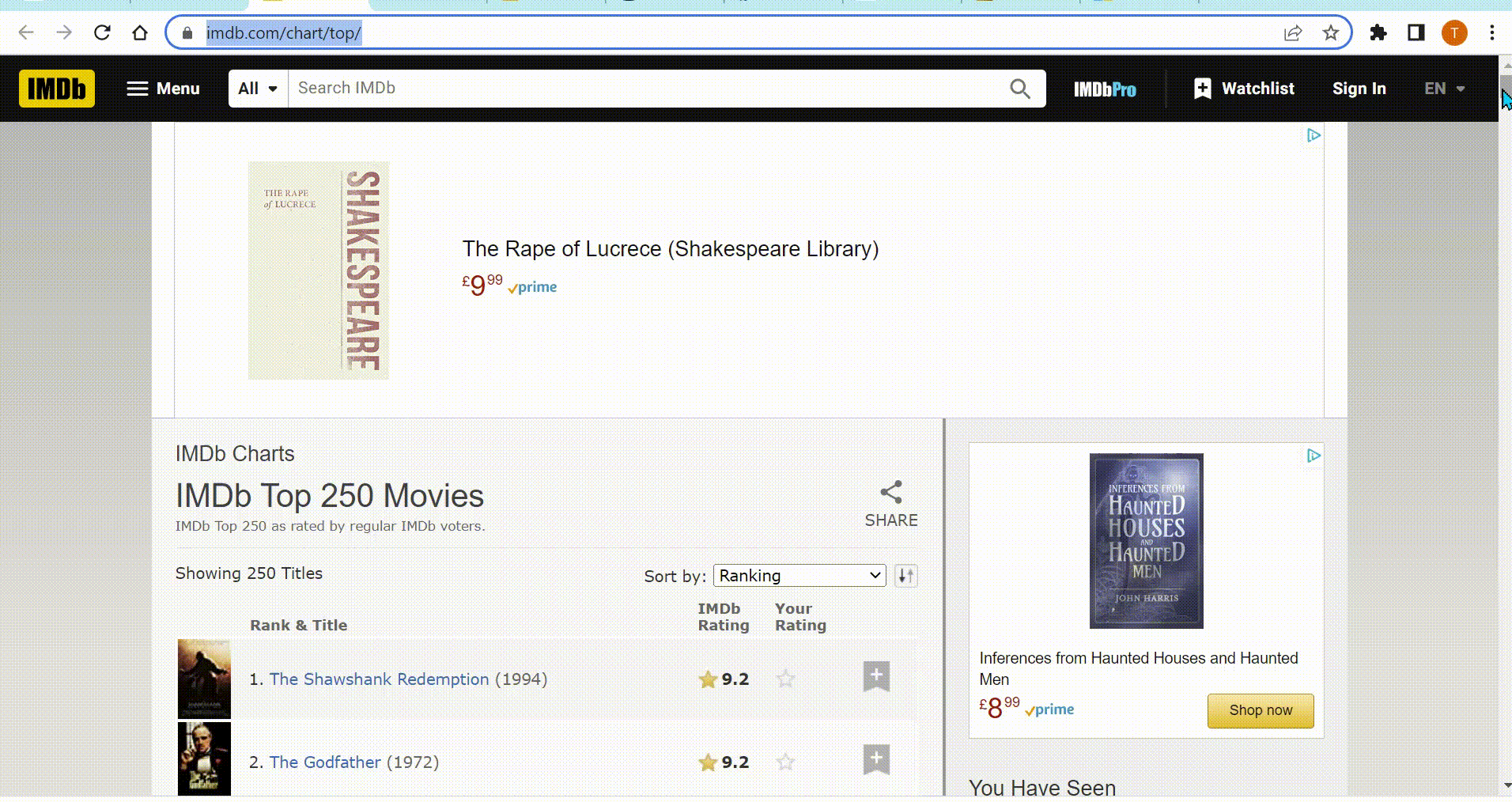Click the IMDb Charts heading
Screen dimensions: 1512x802
click(x=235, y=454)
